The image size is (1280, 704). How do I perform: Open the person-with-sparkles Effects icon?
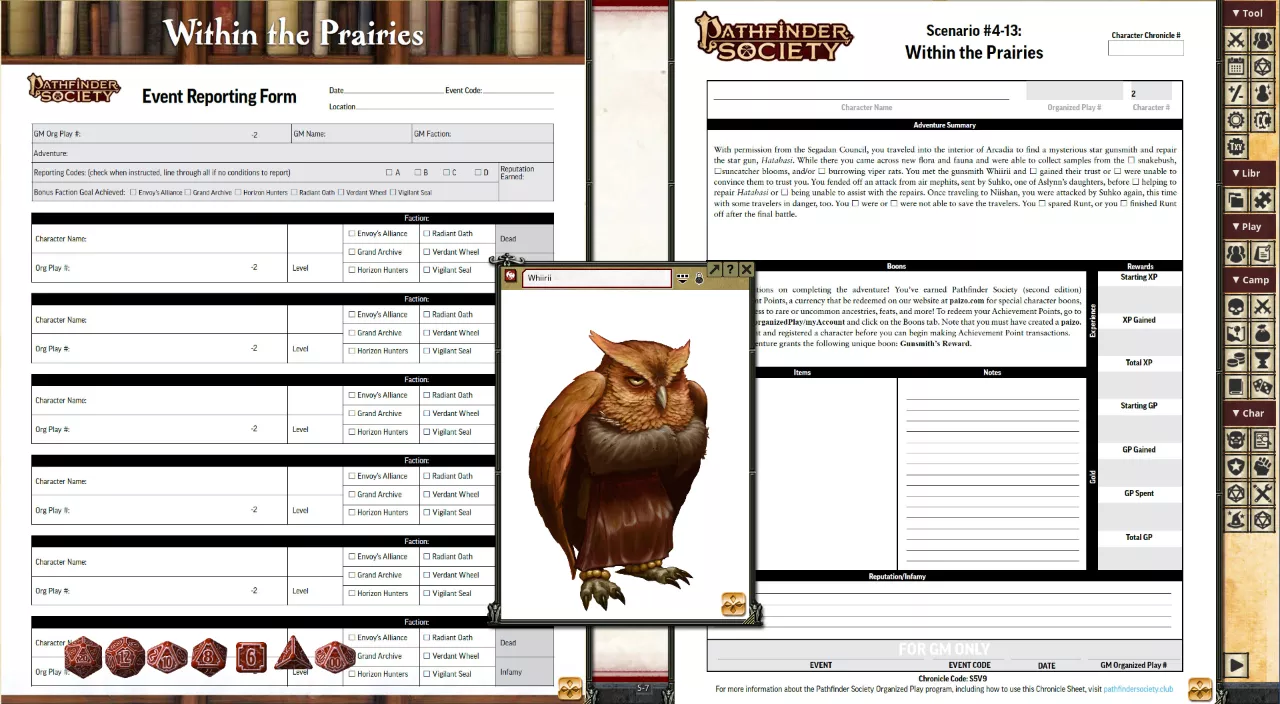(x=1262, y=93)
